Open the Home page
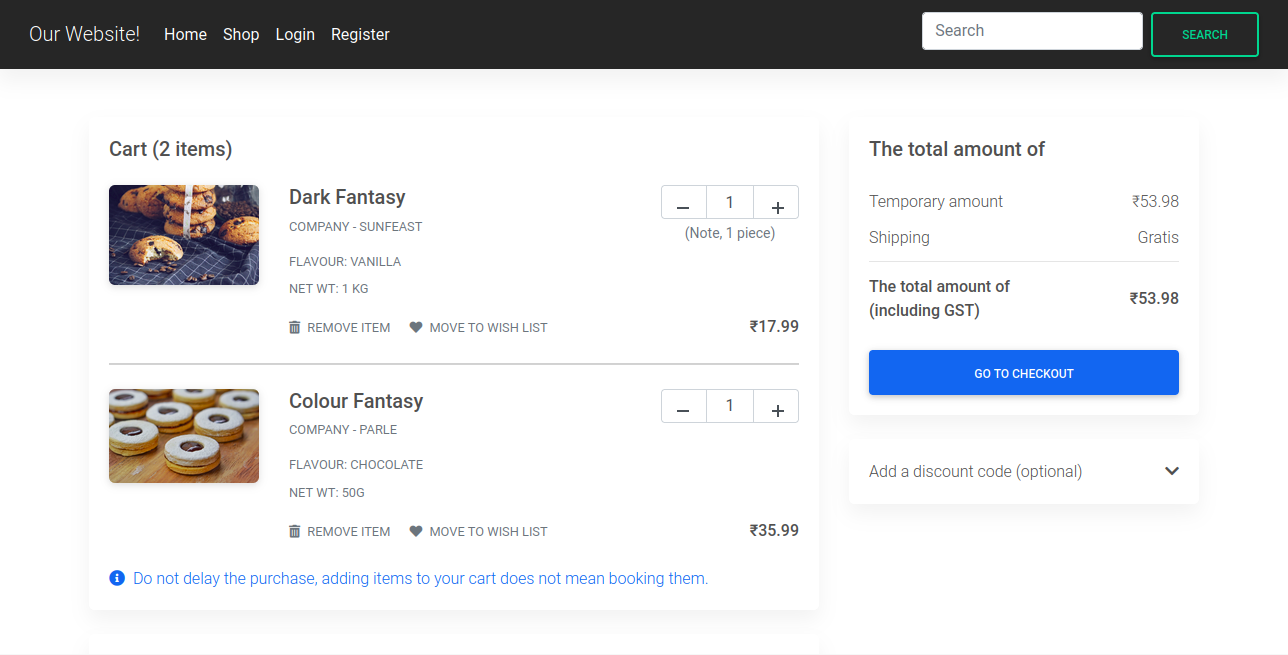This screenshot has width=1288, height=655. click(x=185, y=34)
